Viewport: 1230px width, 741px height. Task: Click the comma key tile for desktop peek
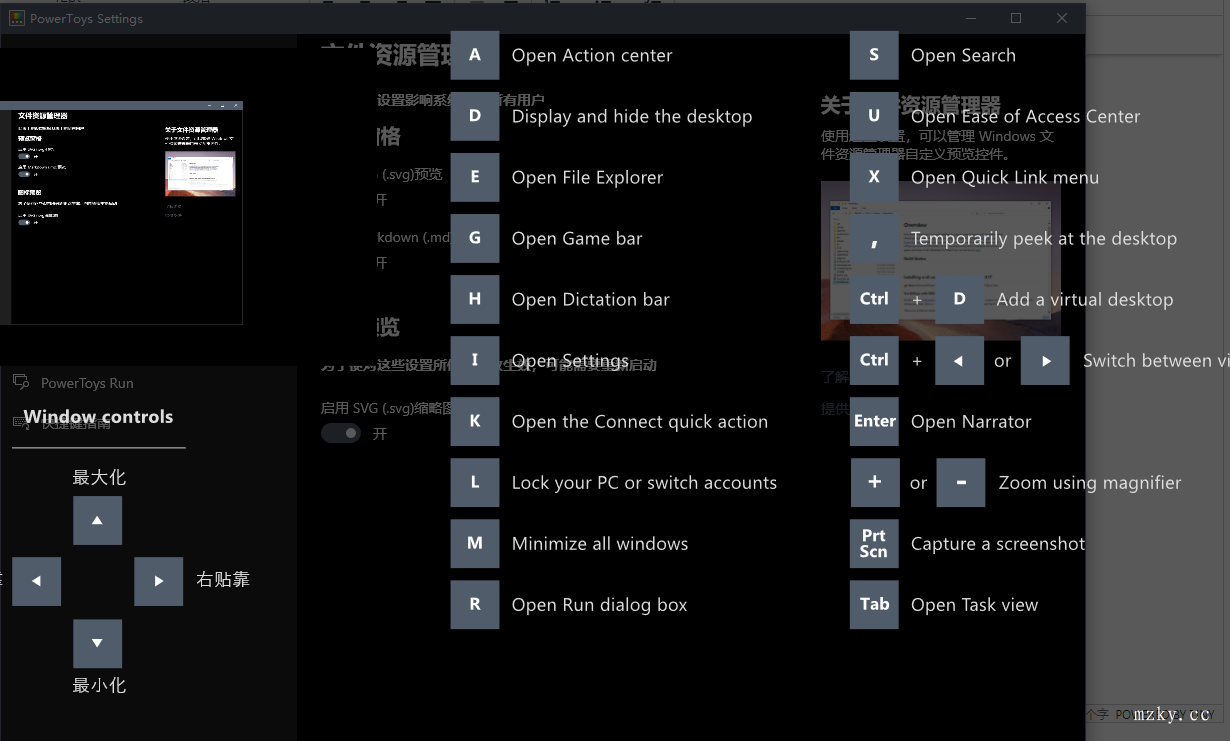[x=874, y=238]
